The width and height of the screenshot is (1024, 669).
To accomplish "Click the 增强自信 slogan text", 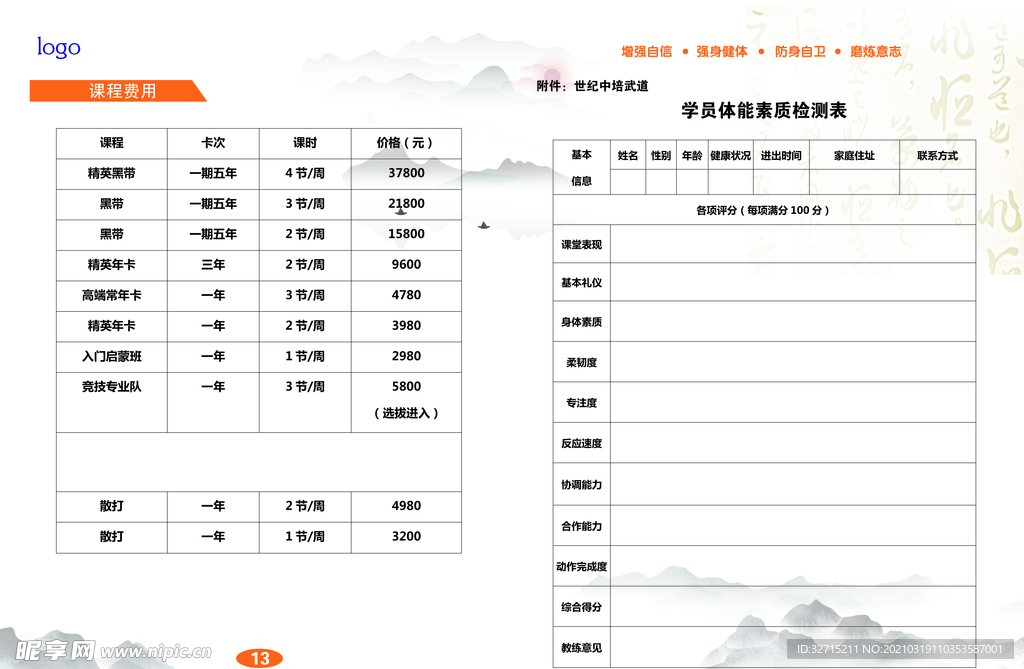I will point(646,51).
